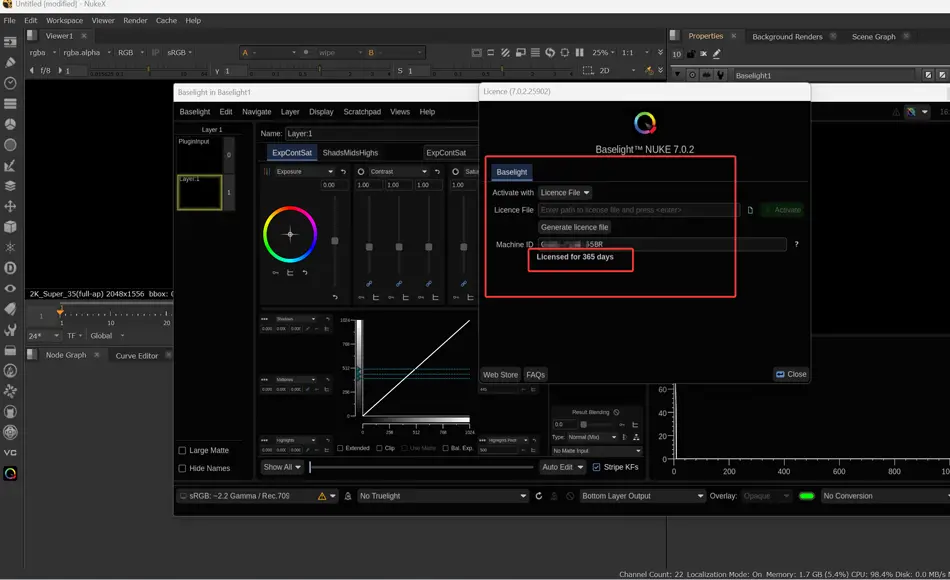Open the Exposure parameter dropdown

(x=304, y=172)
